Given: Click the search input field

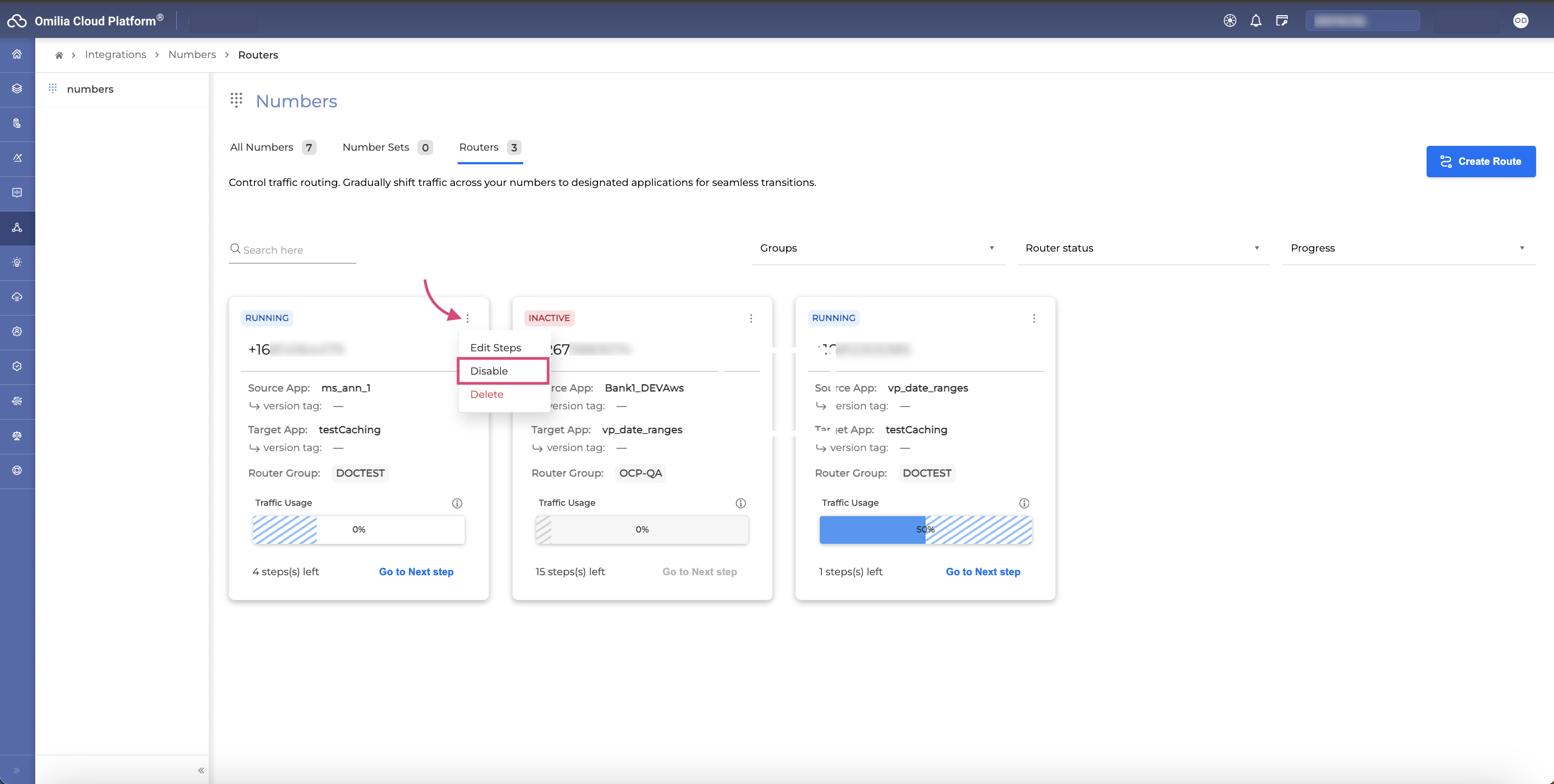Looking at the screenshot, I should 293,250.
